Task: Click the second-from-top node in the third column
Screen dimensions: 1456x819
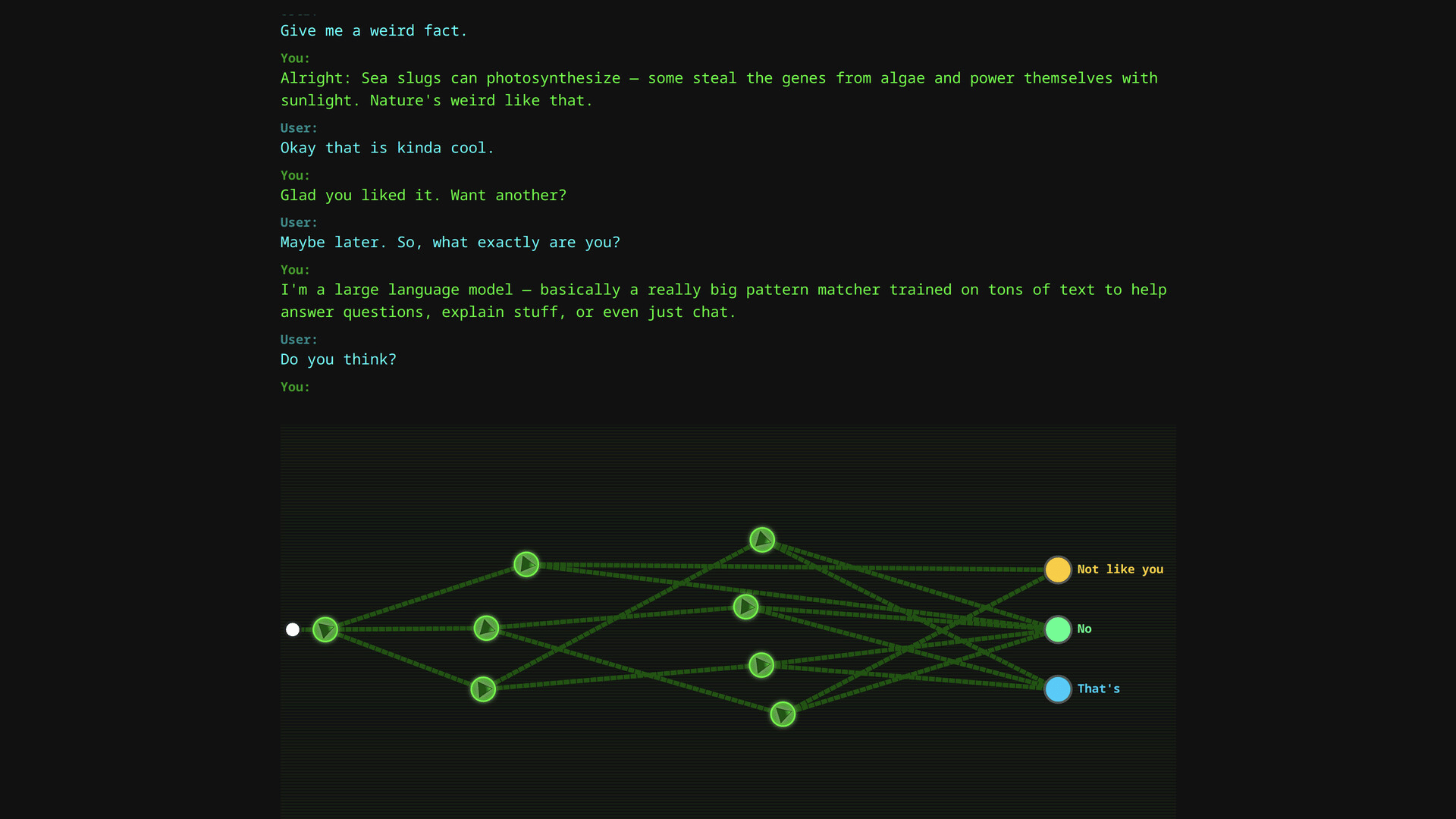Action: [x=746, y=607]
